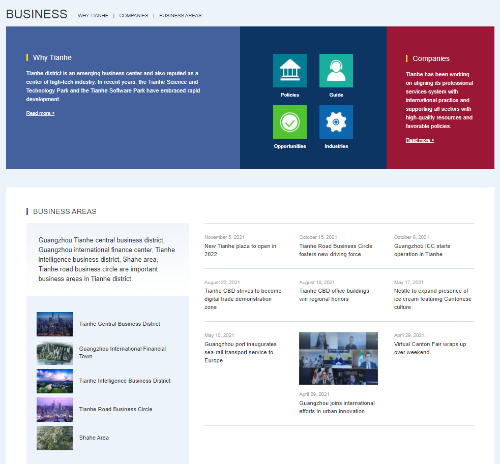Click the green Opportunities checkmark icon
Viewport: 500px width, 464px height.
(290, 122)
